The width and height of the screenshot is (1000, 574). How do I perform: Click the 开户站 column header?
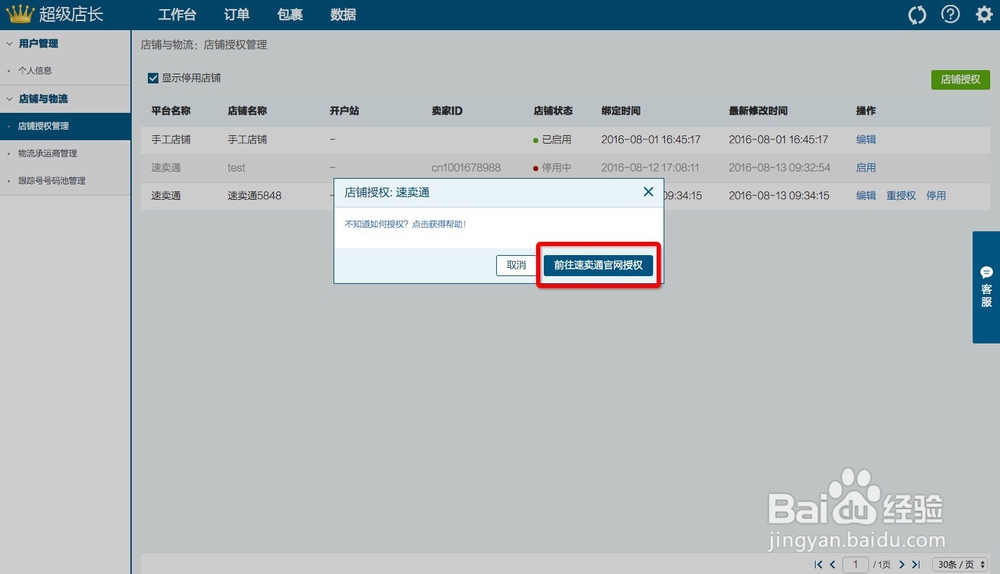click(344, 110)
